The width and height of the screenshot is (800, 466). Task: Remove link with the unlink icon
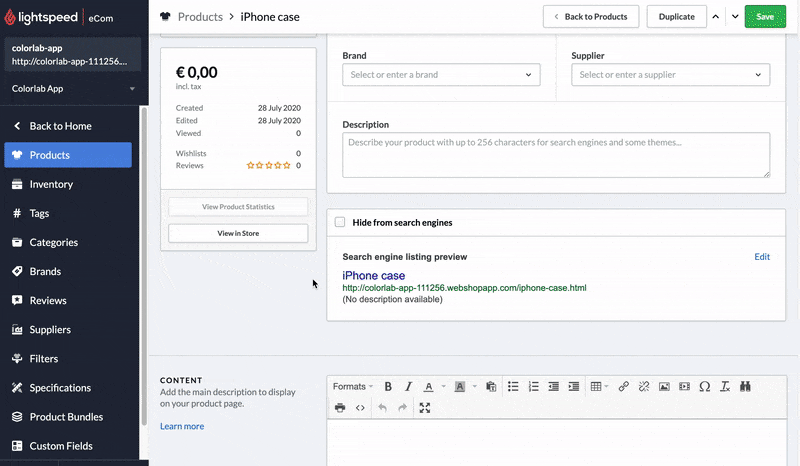click(x=644, y=386)
